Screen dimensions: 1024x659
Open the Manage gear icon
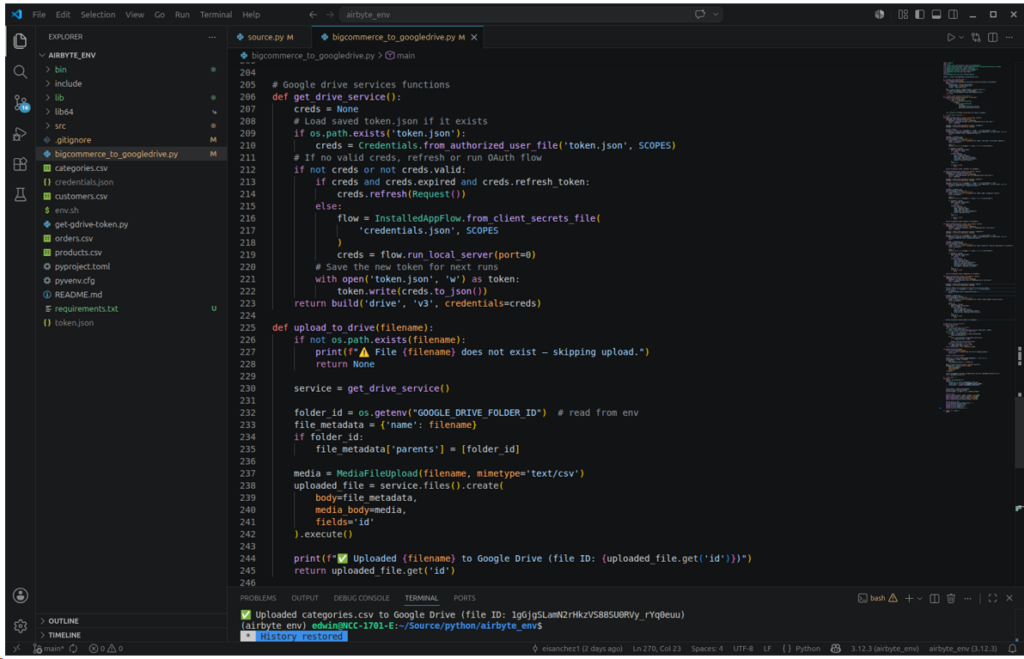tap(20, 626)
